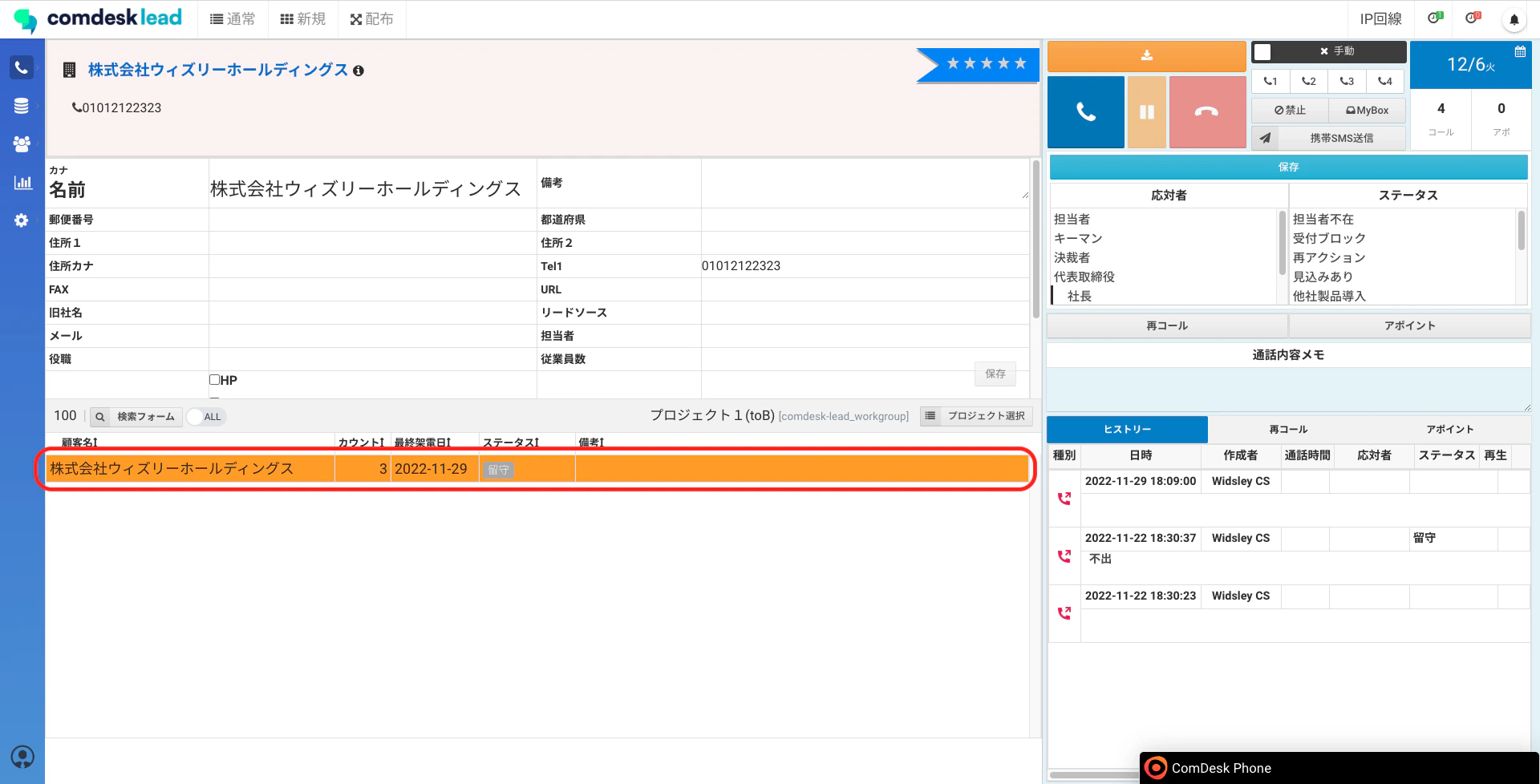Select 受付ブロック status
Screen dimensions: 1540x784
tap(1329, 238)
